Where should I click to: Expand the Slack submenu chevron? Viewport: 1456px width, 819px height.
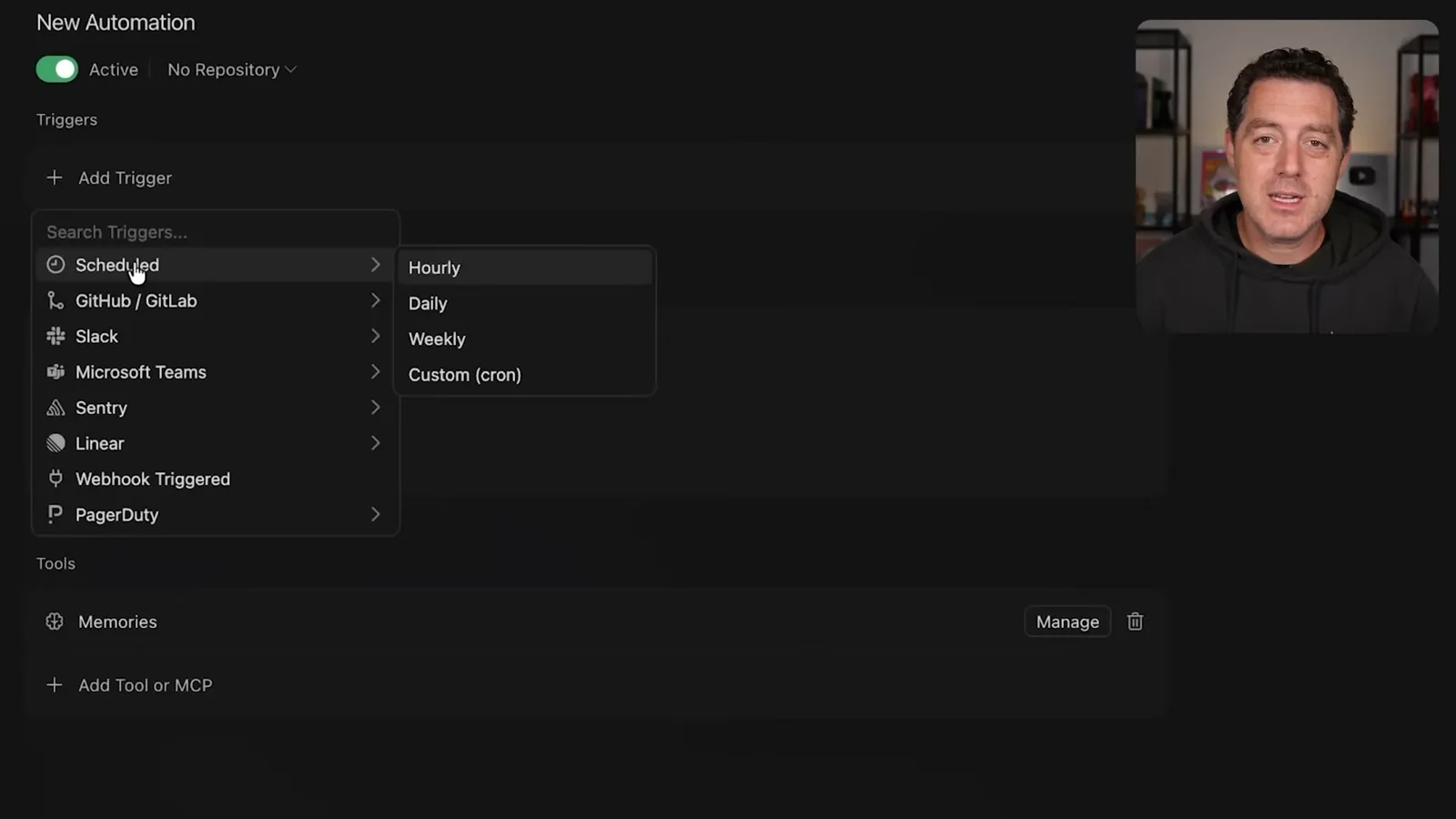[375, 336]
